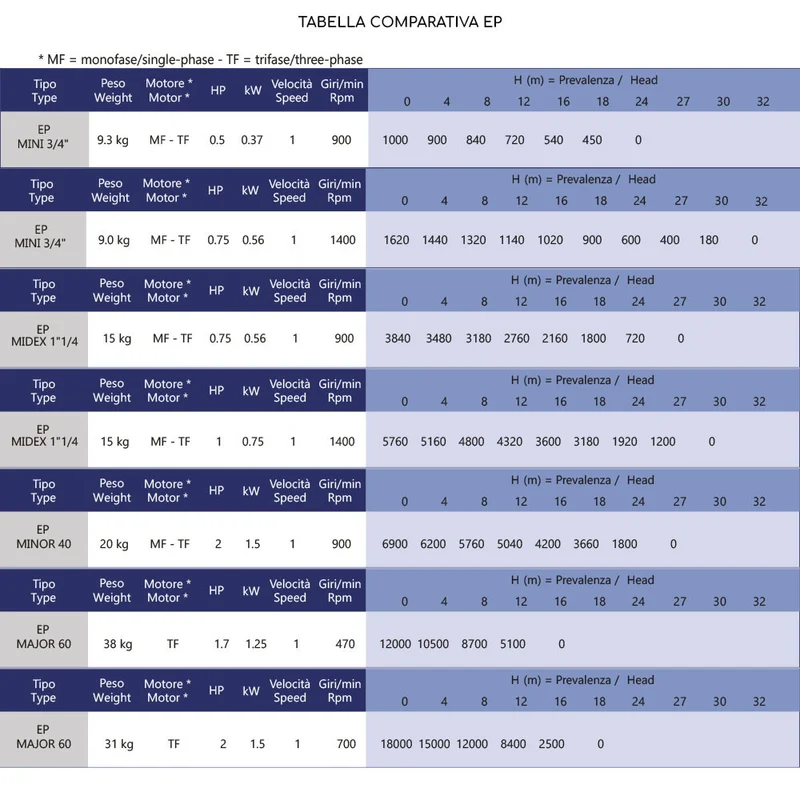Select the 3840 flow value

(x=397, y=338)
